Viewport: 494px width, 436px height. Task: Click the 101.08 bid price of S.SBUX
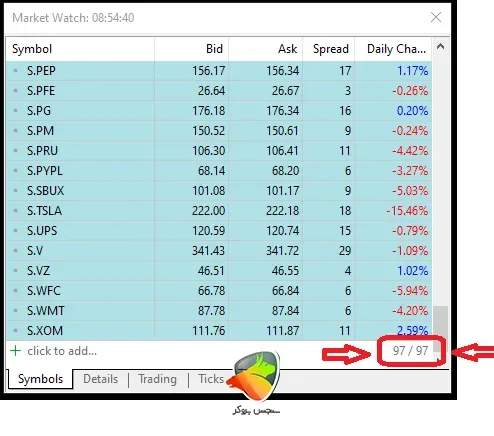[208, 191]
